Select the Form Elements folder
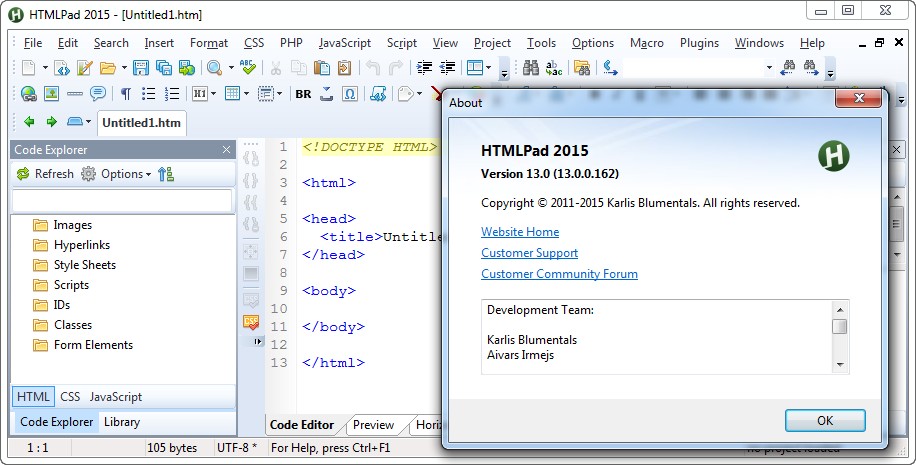 click(93, 345)
